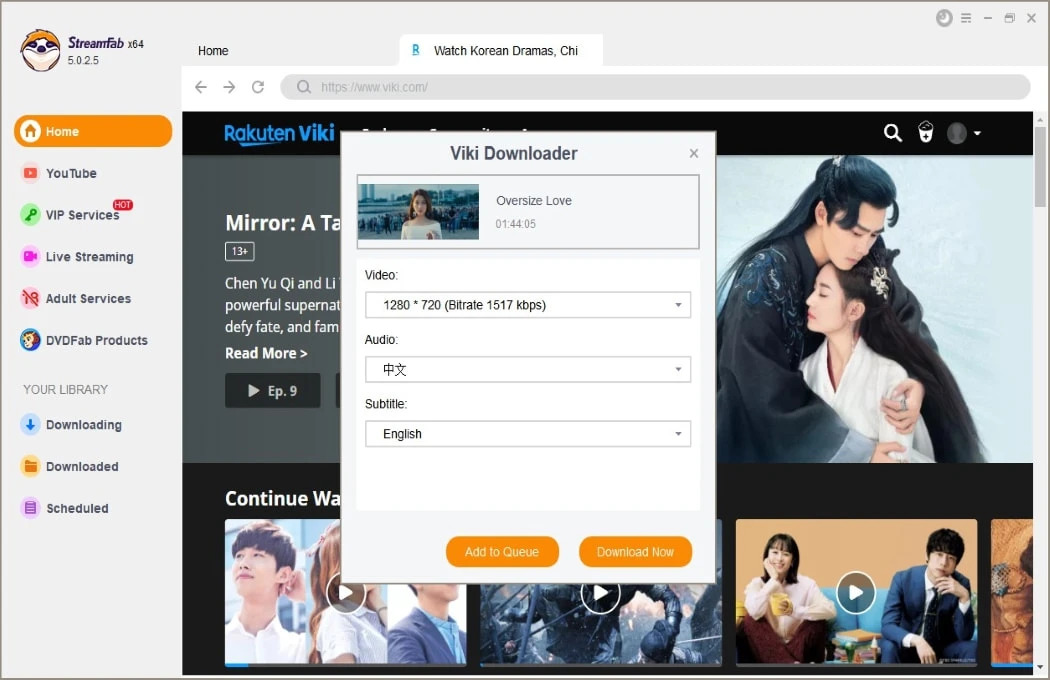
Task: Open DVDFab Products section
Action: [96, 340]
